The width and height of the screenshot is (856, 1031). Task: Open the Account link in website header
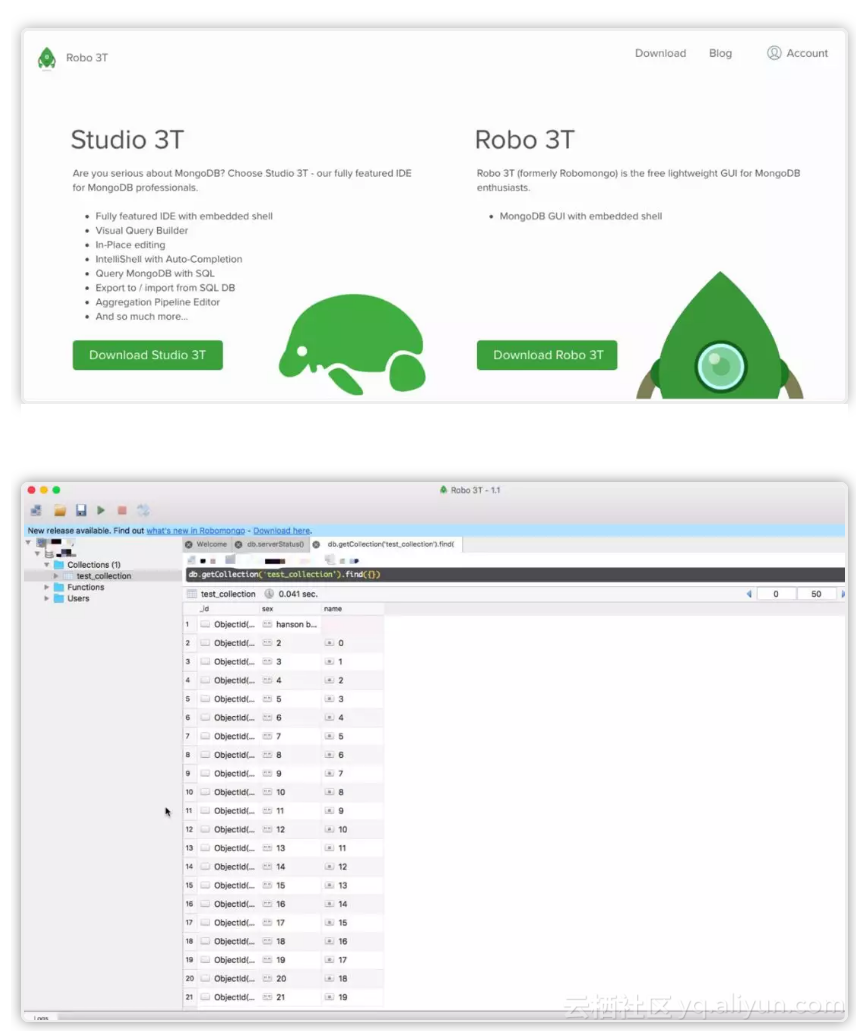797,53
